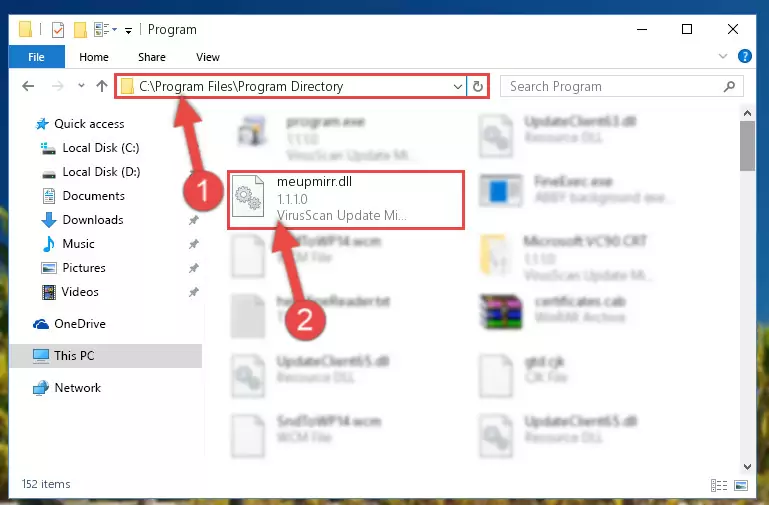
Task: Click the New folder quick access icon
Action: 80,30
